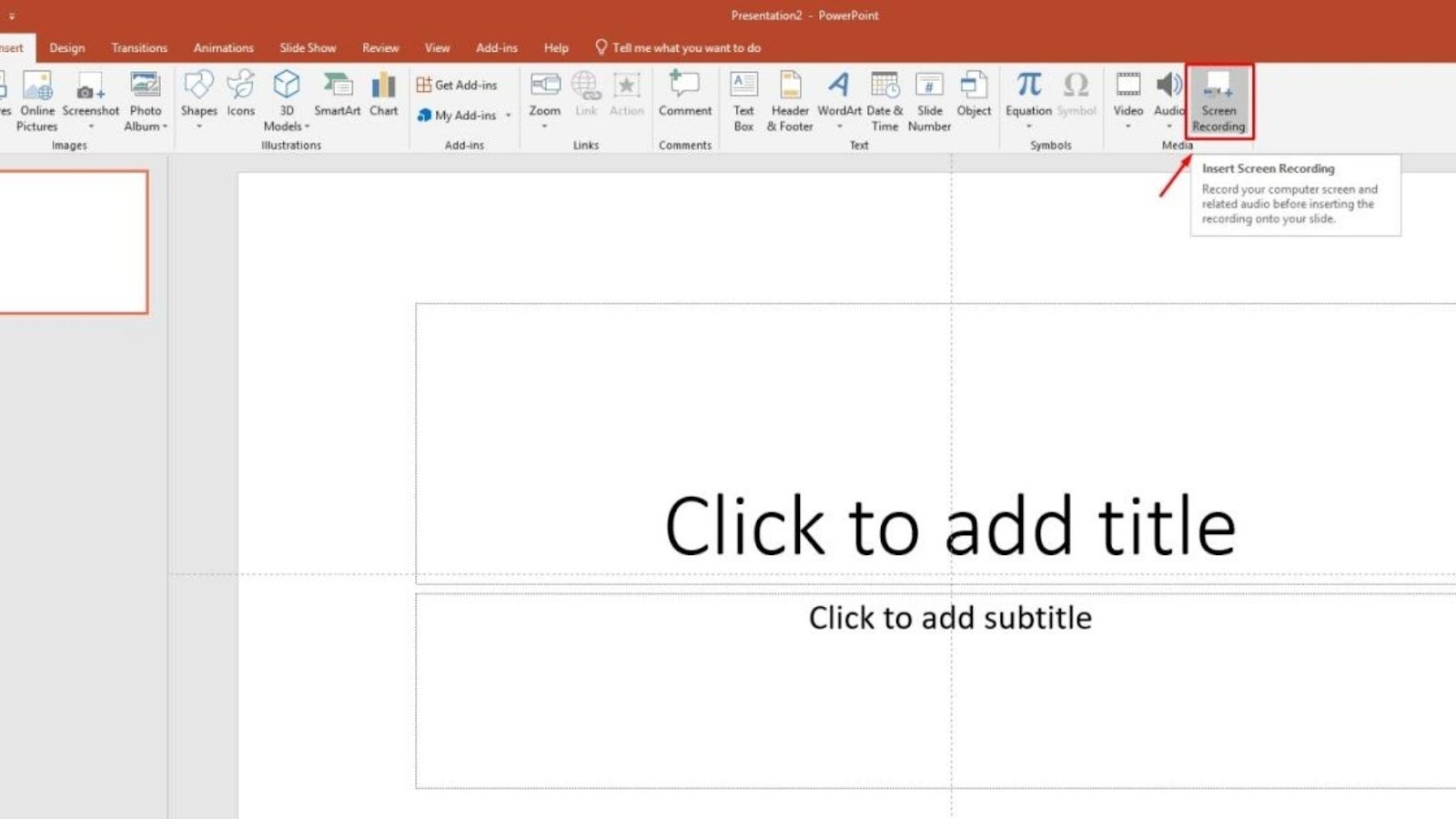1456x819 pixels.
Task: Expand the Shapes dropdown
Action: pos(198,126)
